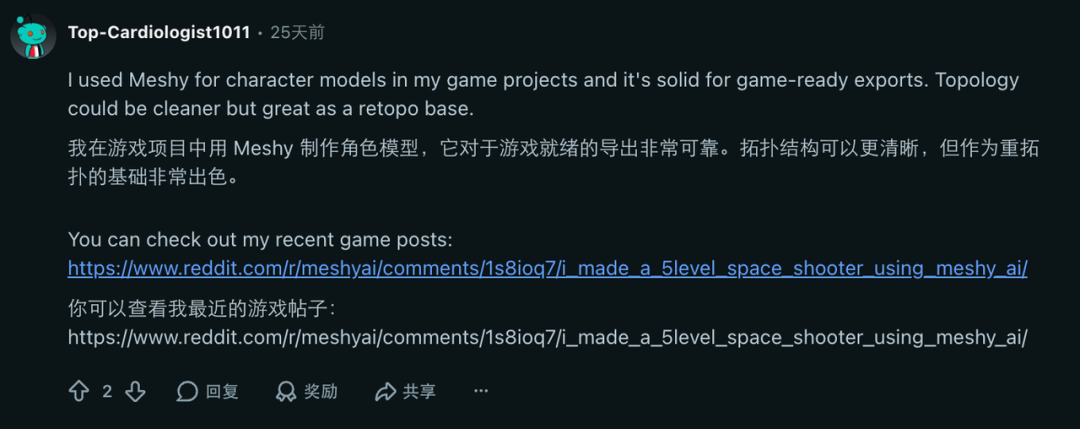Open the blue space shooter Reddit link

pyautogui.click(x=547, y=269)
